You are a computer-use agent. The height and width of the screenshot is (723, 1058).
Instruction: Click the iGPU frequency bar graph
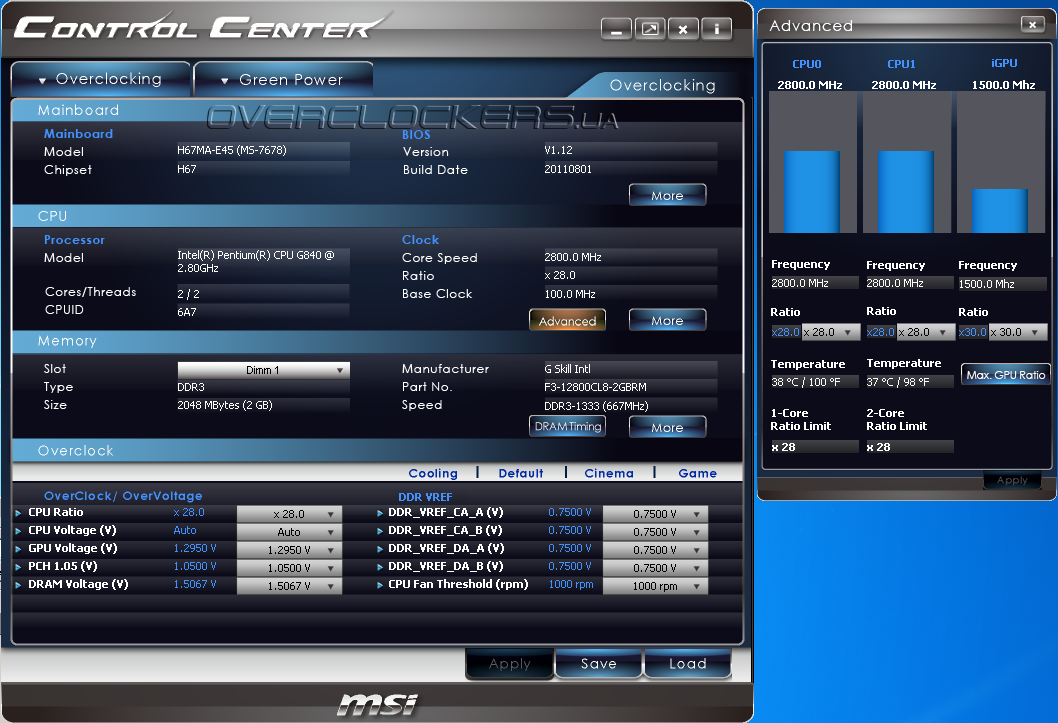tap(1001, 163)
